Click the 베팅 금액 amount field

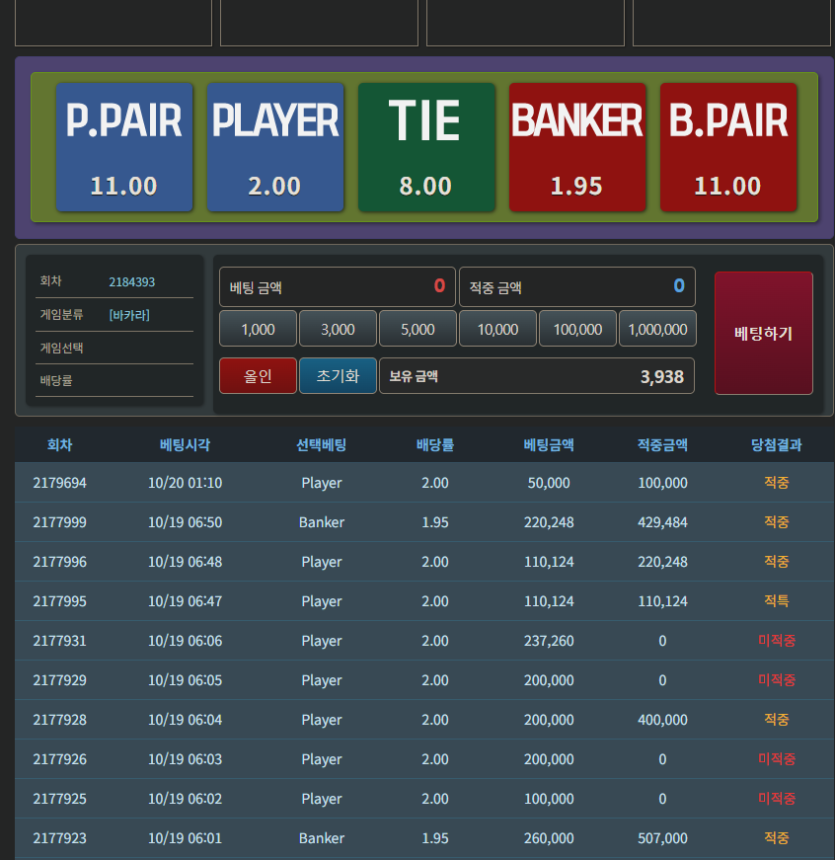[337, 287]
